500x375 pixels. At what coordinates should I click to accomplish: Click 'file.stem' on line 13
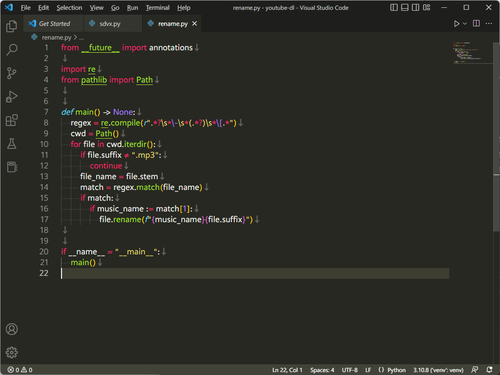pos(142,177)
